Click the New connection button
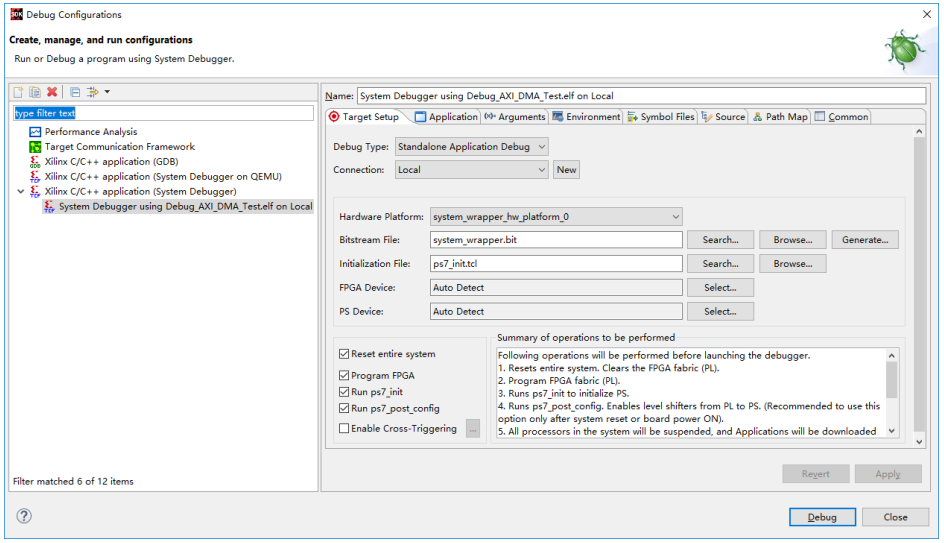 click(566, 170)
